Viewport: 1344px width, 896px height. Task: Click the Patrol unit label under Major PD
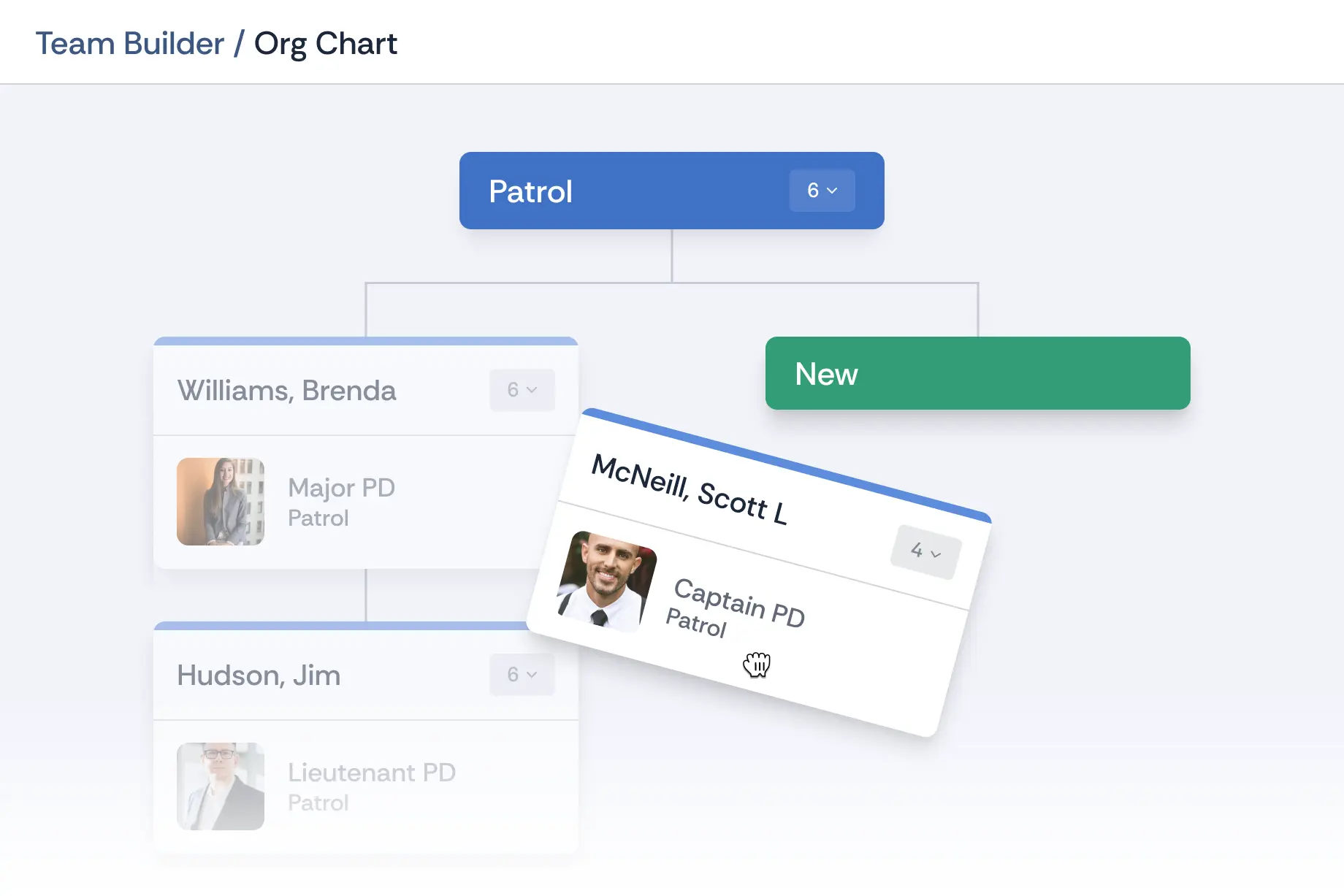point(318,518)
